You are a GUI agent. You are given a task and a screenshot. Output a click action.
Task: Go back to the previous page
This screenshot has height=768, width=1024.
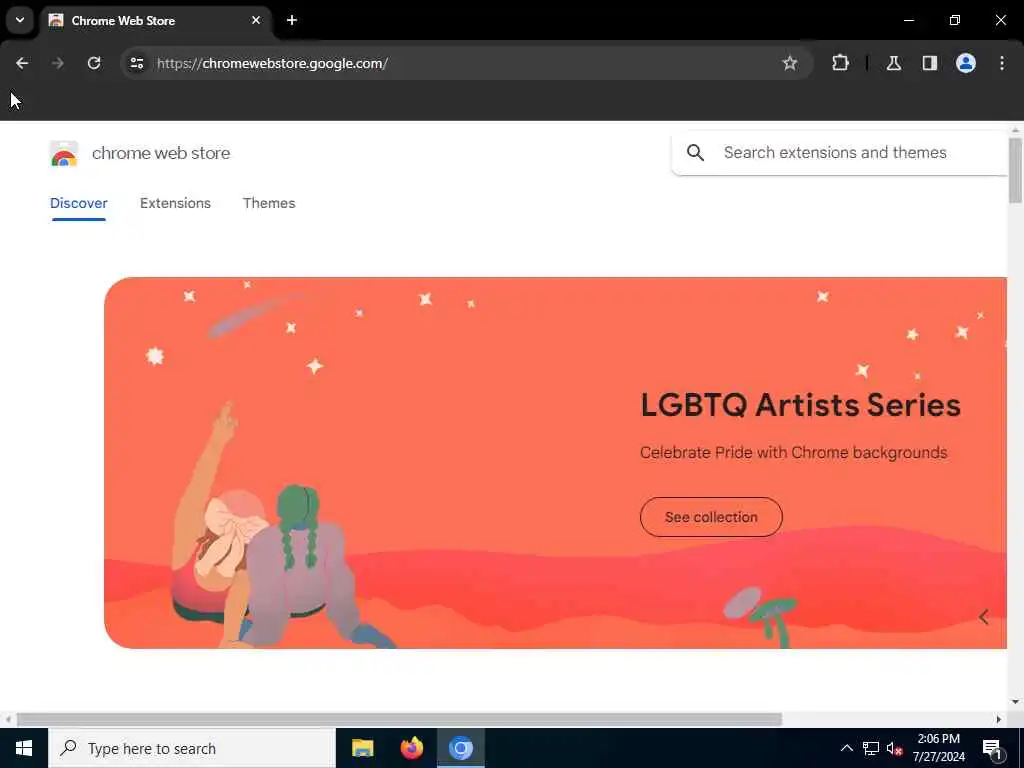click(22, 63)
